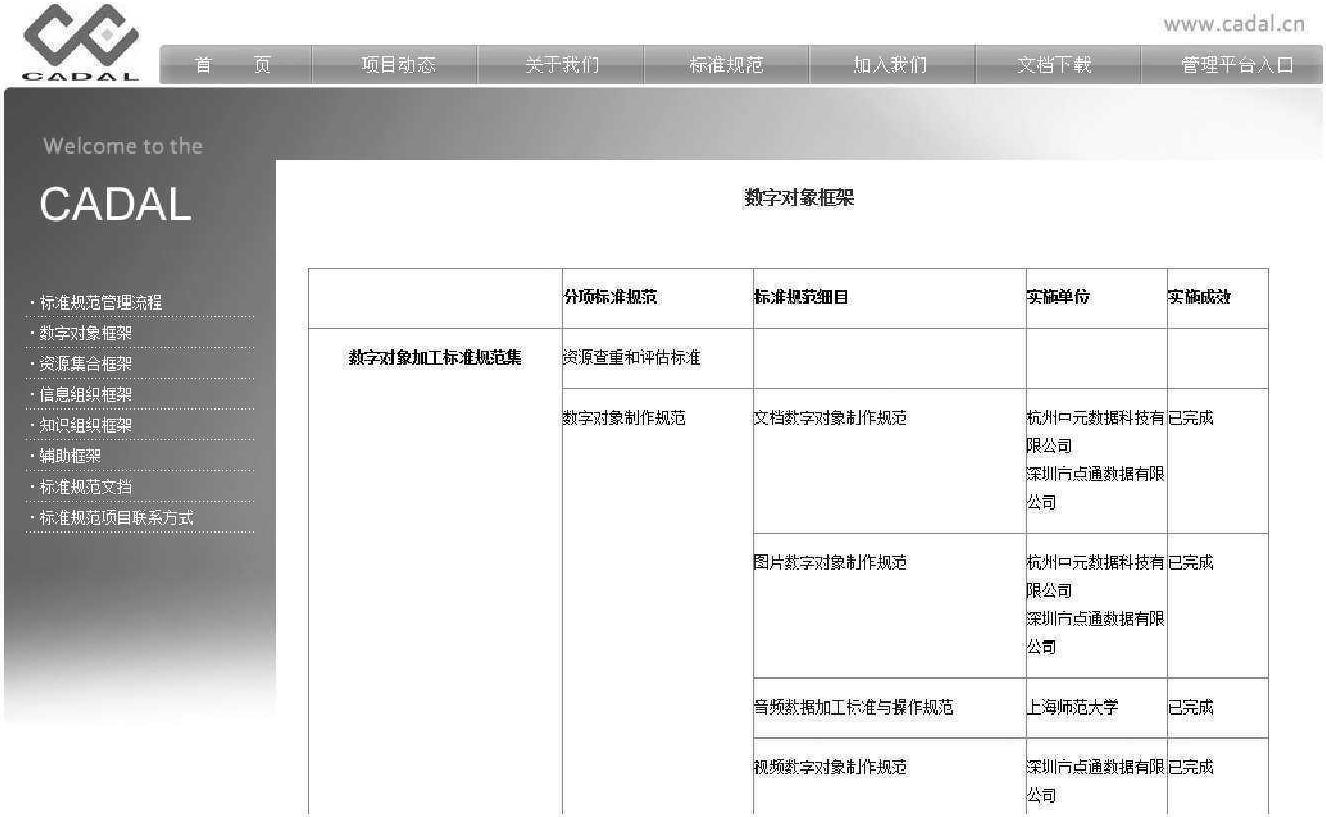Screen dimensions: 1326x817
Task: Select the 数字对象加工标准规范集 cell
Action: [x=435, y=358]
